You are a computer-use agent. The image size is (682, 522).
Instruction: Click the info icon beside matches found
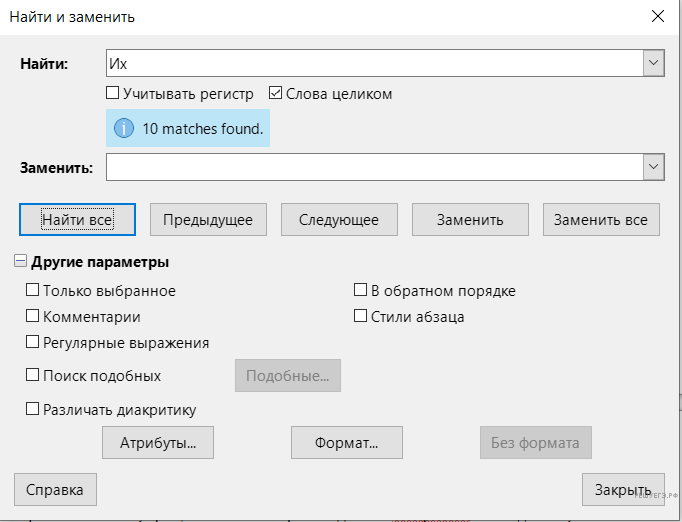(x=124, y=129)
